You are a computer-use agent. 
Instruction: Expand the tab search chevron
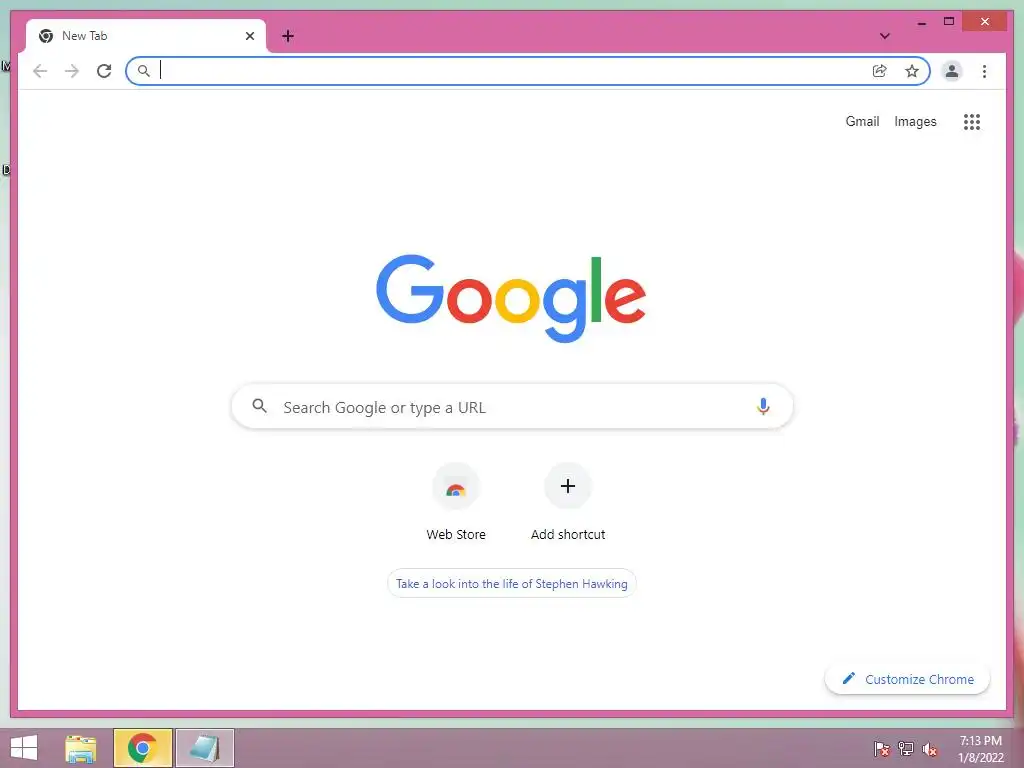(x=884, y=36)
